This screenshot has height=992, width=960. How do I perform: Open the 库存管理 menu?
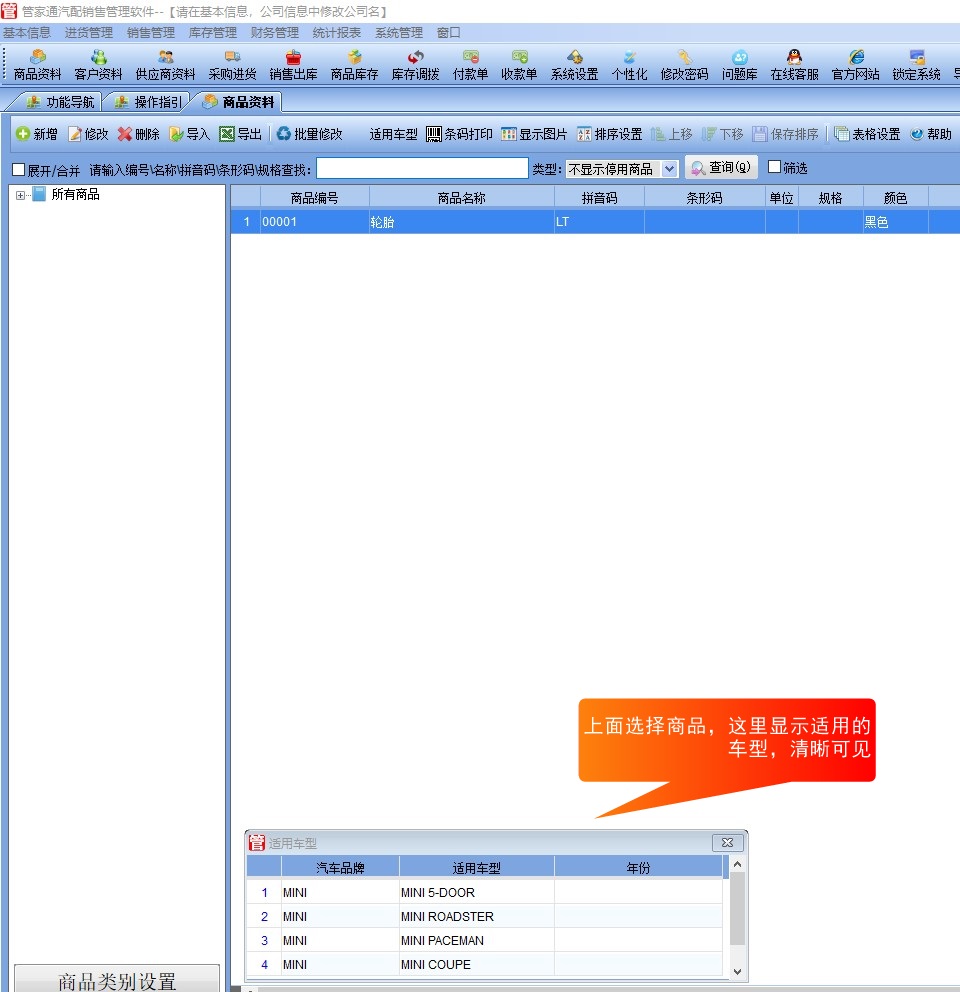[x=212, y=33]
